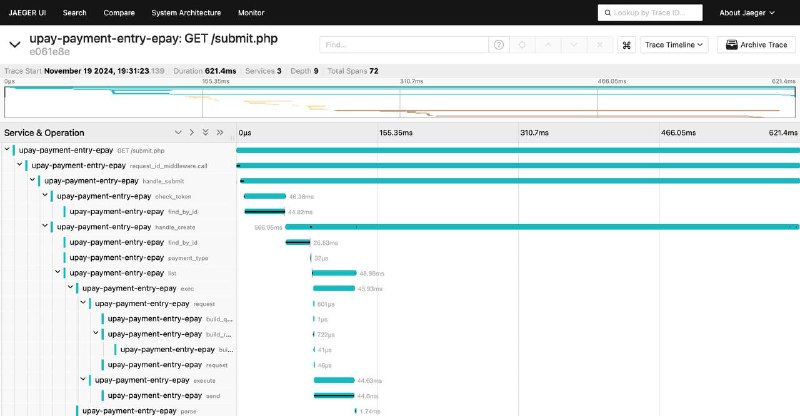Open the Compare page
The width and height of the screenshot is (800, 416).
pyautogui.click(x=119, y=13)
